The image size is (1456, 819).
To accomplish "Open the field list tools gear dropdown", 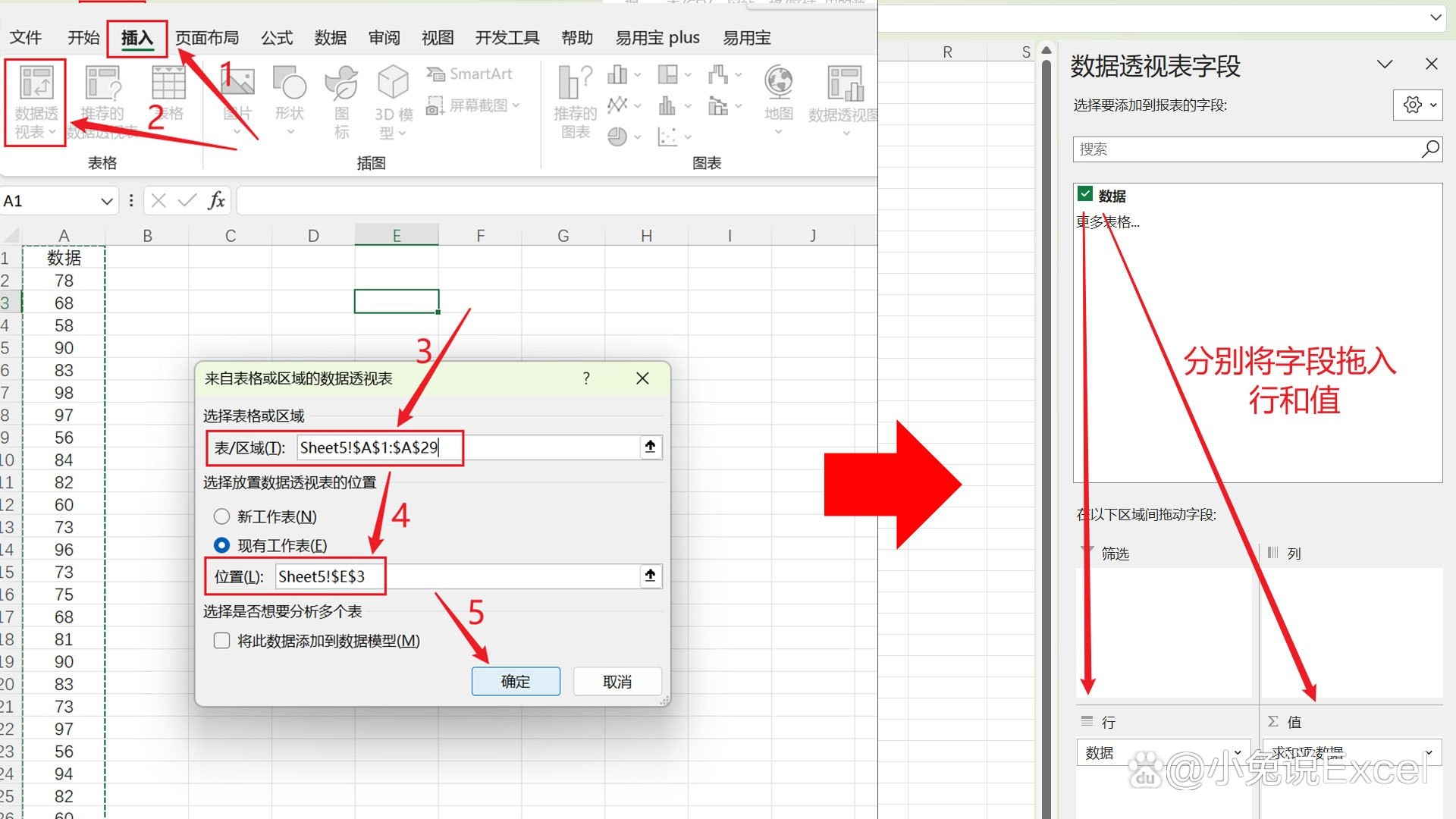I will click(x=1417, y=105).
